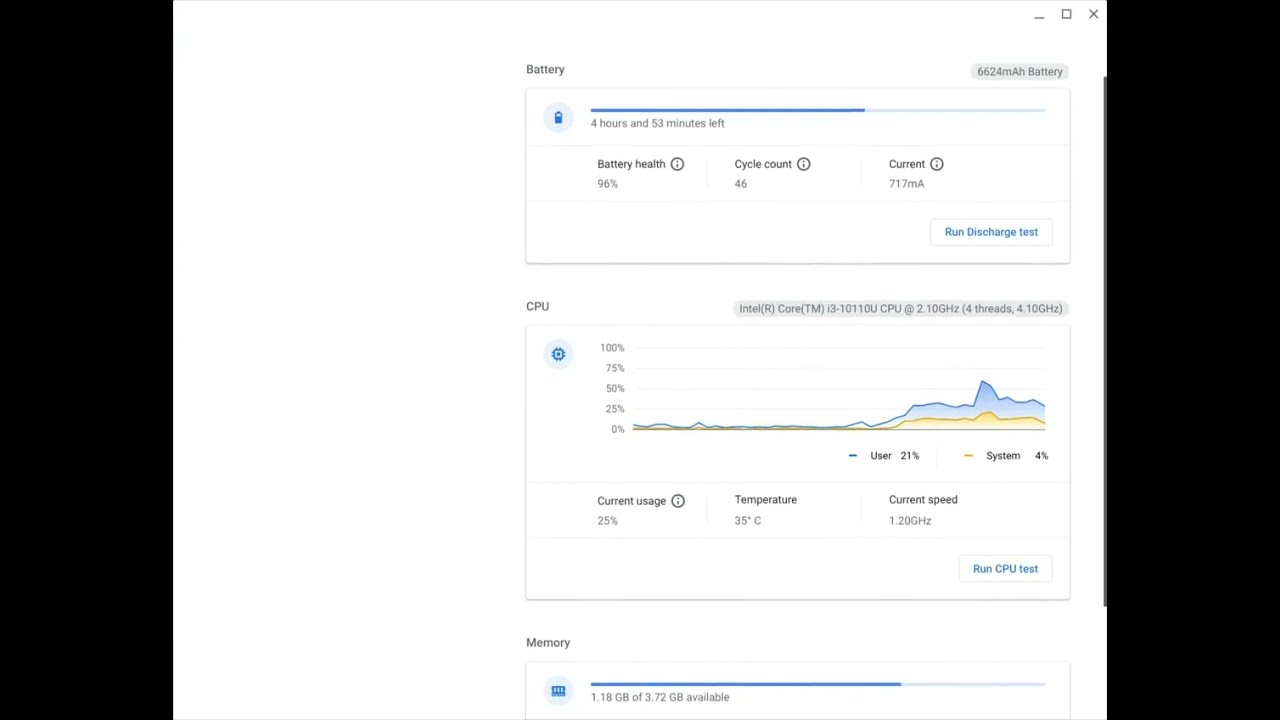The image size is (1280, 720).
Task: Click the battery icon in Battery card
Action: [558, 118]
